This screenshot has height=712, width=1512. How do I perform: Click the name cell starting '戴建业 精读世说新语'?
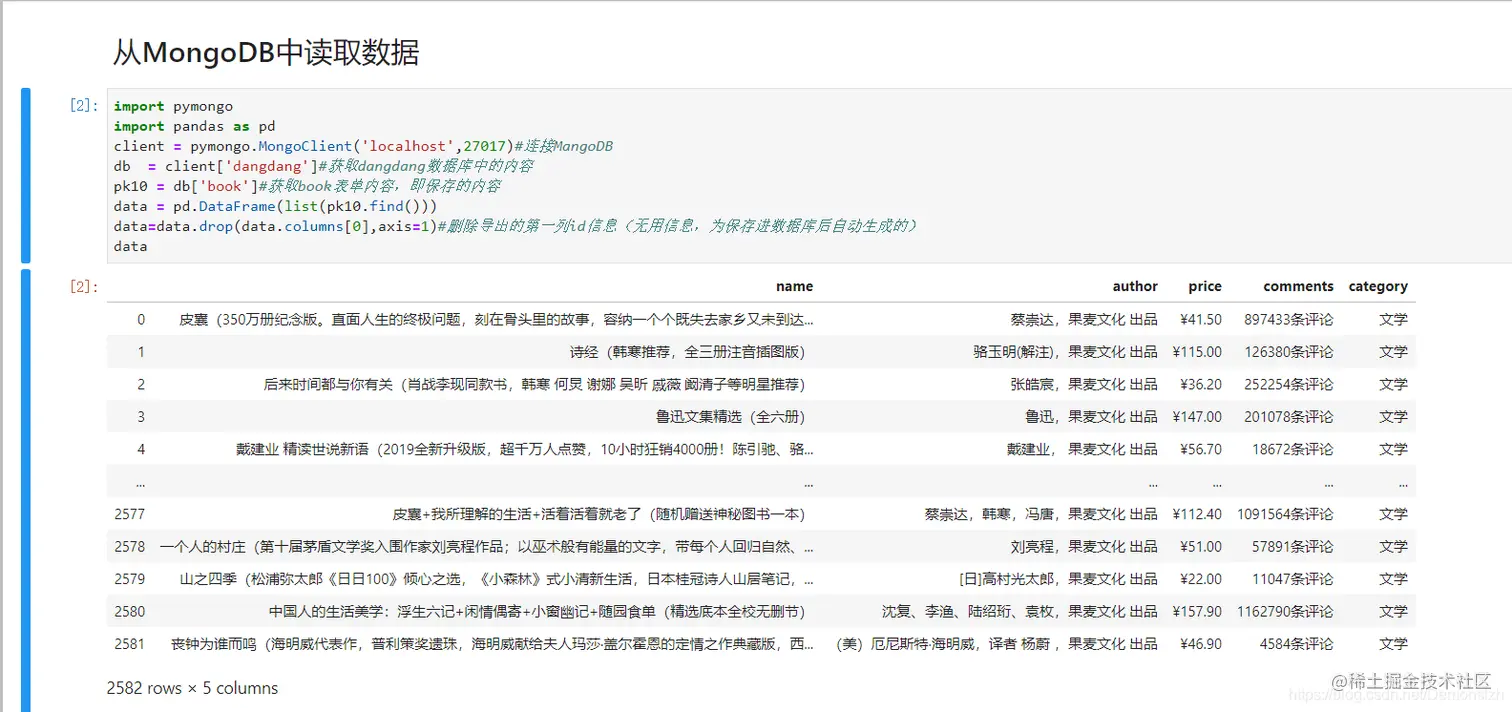[525, 449]
